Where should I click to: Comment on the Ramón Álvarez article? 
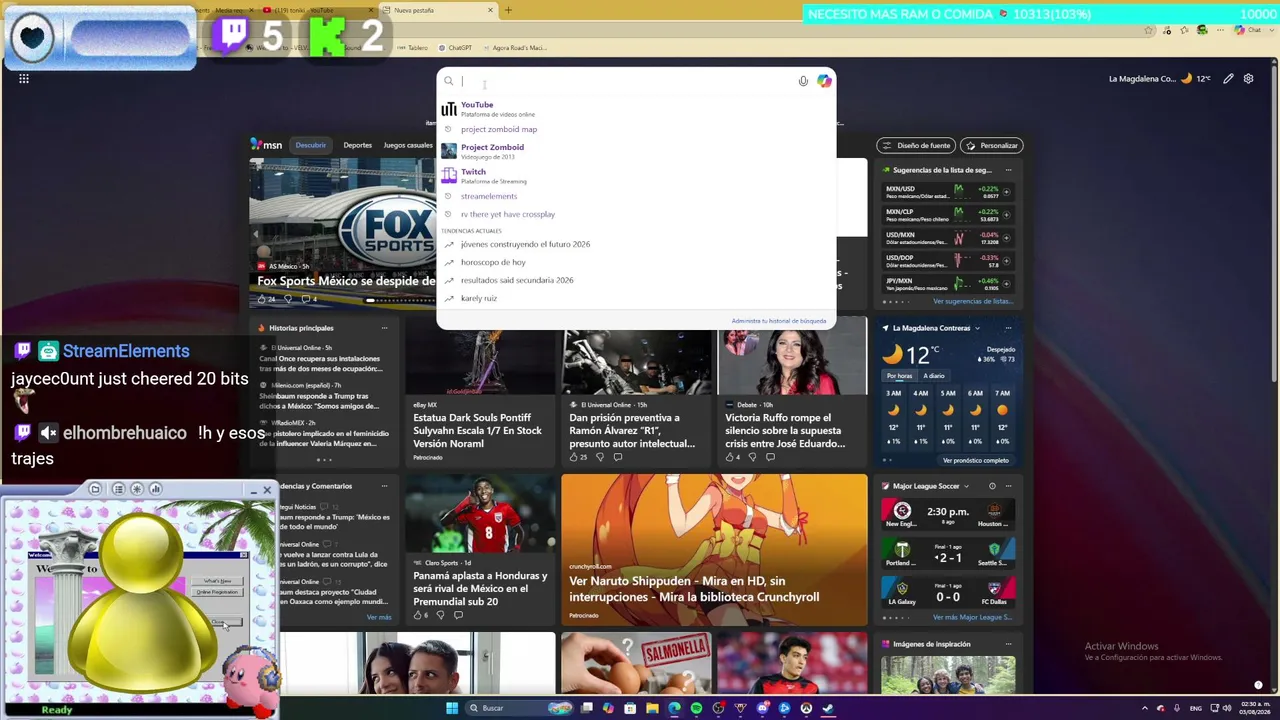[617, 457]
